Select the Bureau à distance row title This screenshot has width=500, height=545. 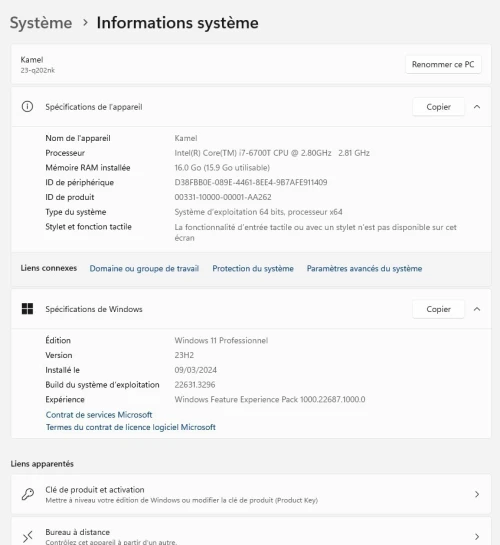coord(77,532)
